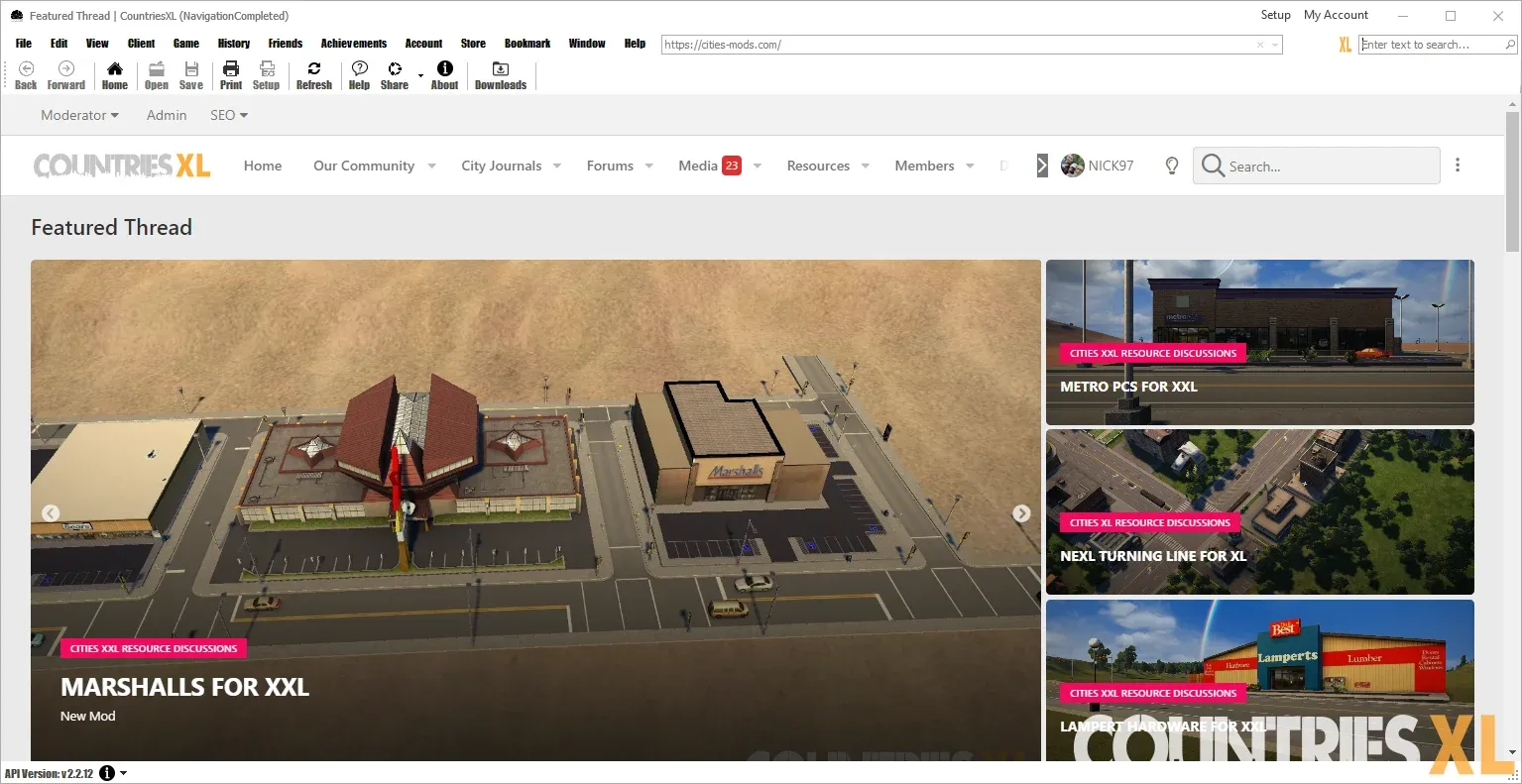The height and width of the screenshot is (784, 1522).
Task: Click the vertical page scrollbar
Action: pyautogui.click(x=1512, y=396)
